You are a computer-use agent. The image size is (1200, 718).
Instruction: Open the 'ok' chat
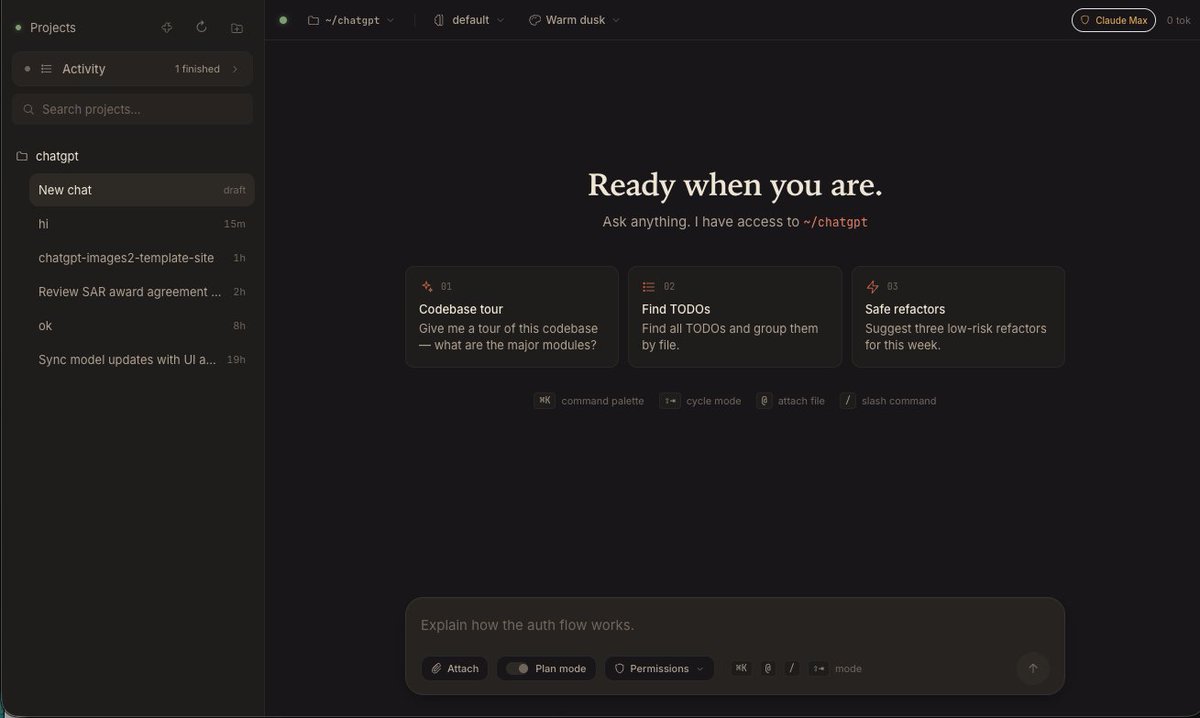point(142,326)
